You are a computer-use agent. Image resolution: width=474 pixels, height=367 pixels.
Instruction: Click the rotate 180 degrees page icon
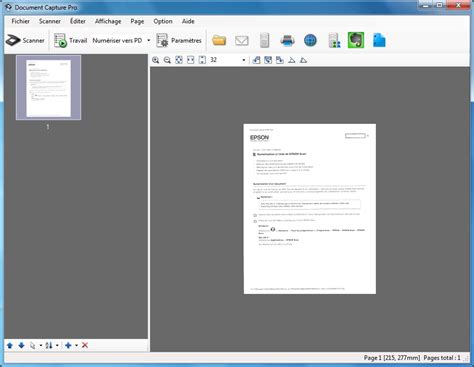(x=268, y=60)
